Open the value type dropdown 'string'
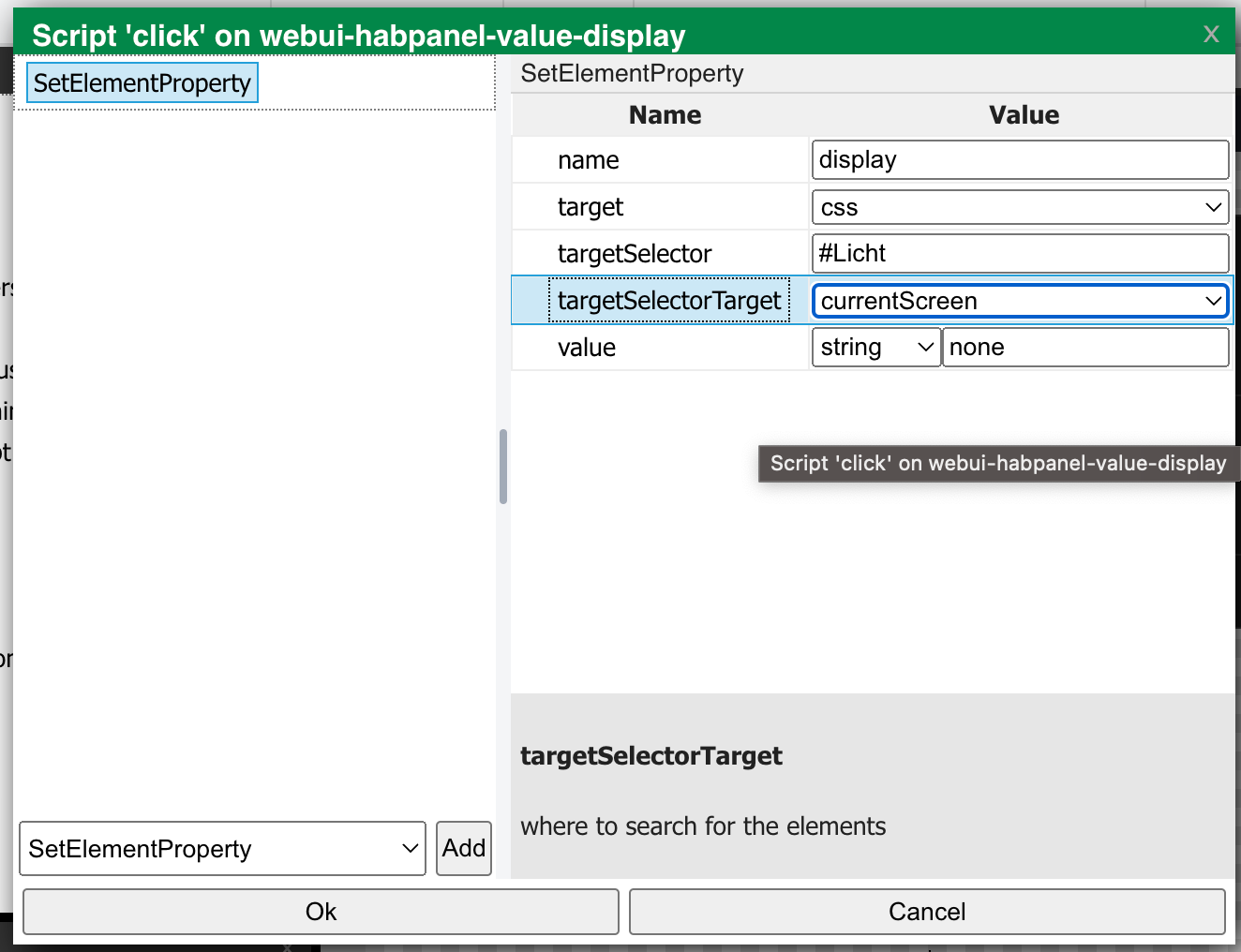The height and width of the screenshot is (952, 1241). click(875, 347)
